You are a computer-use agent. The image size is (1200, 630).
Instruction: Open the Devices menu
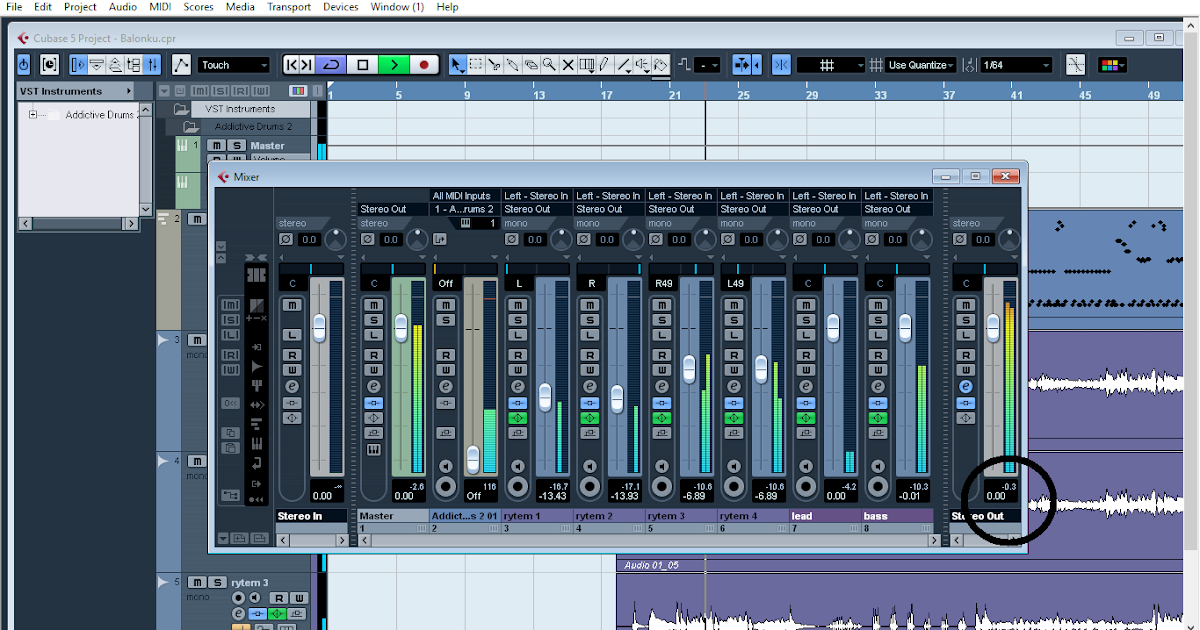tap(341, 6)
